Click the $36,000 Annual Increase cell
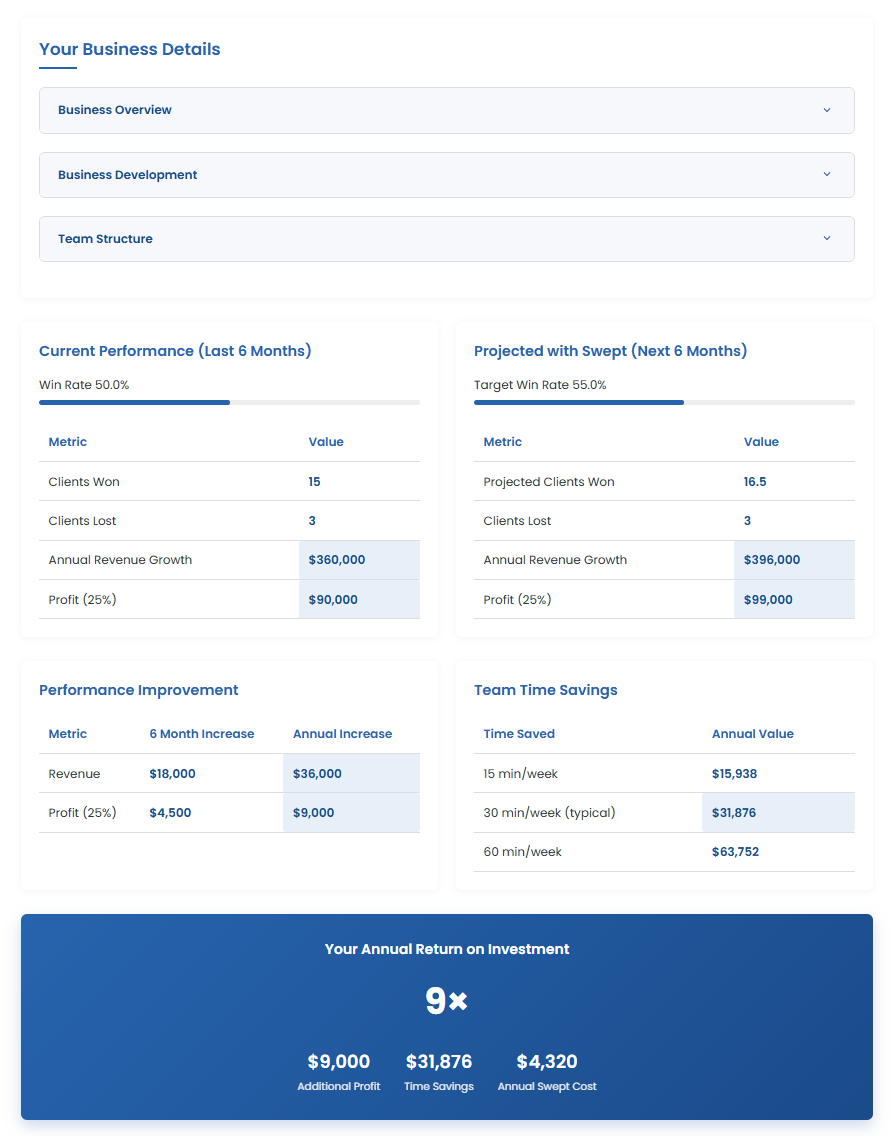Screen dimensions: 892x1136 point(353,773)
